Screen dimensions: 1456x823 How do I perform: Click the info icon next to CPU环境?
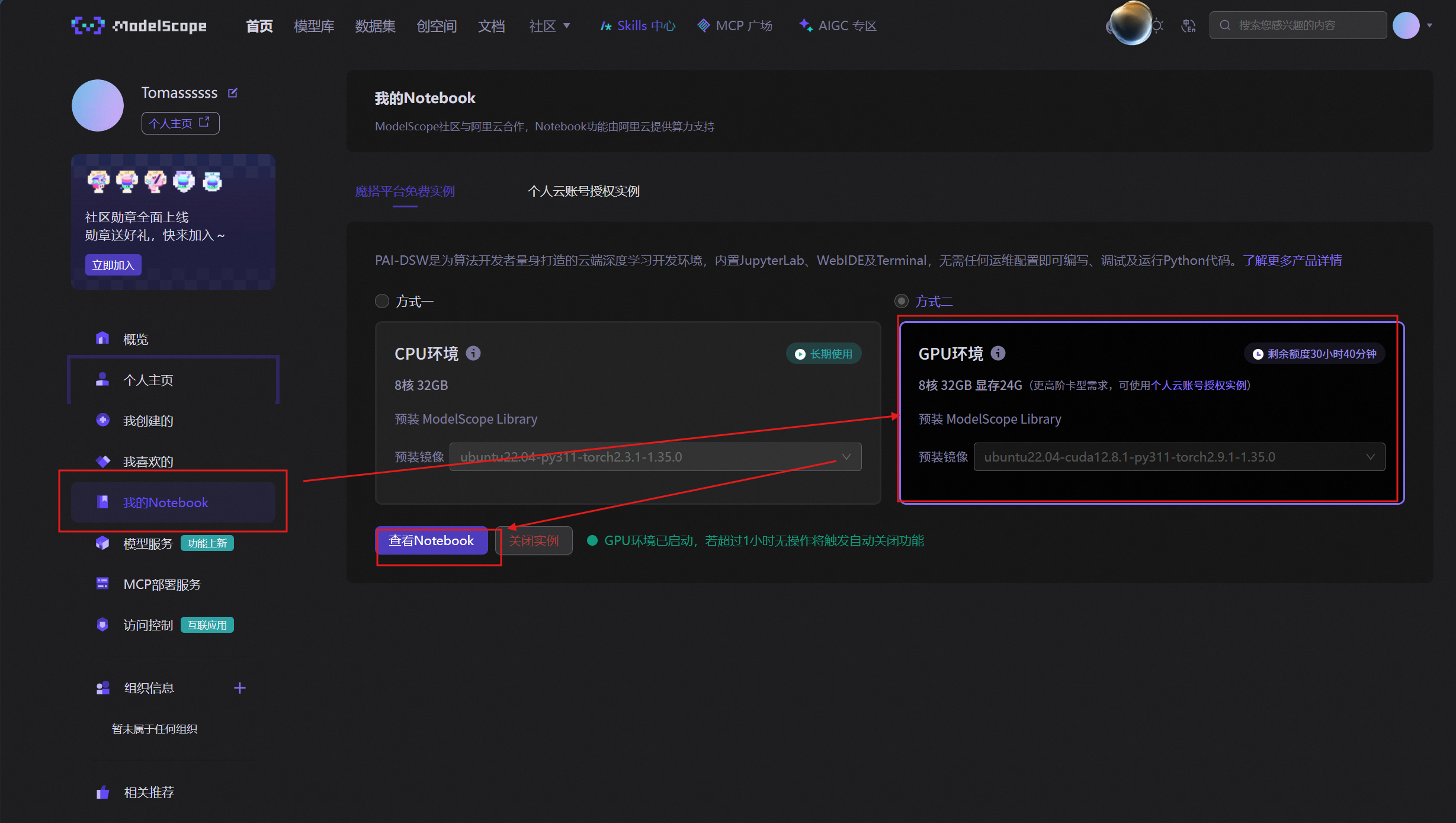pyautogui.click(x=473, y=353)
